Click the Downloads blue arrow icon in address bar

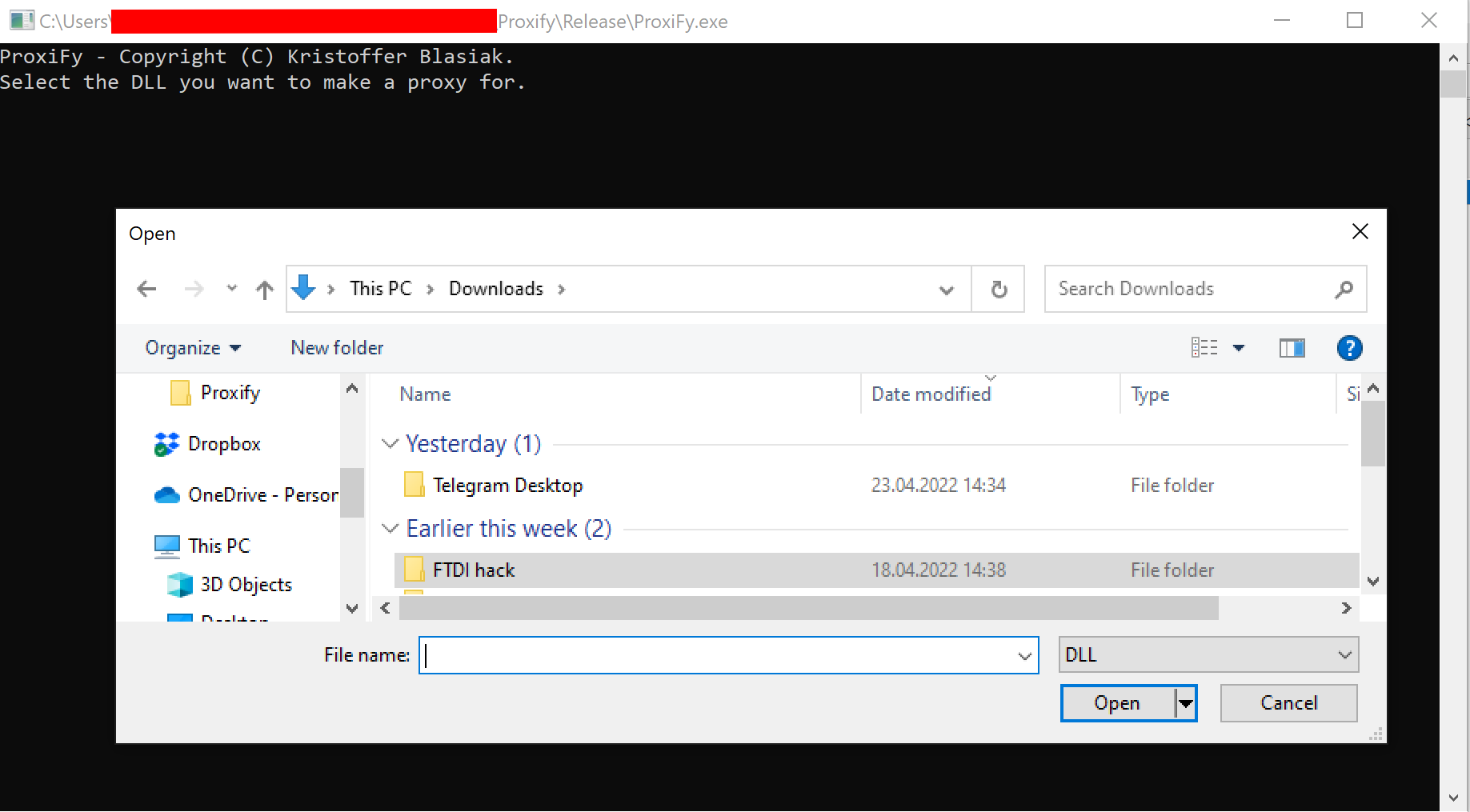tap(303, 288)
